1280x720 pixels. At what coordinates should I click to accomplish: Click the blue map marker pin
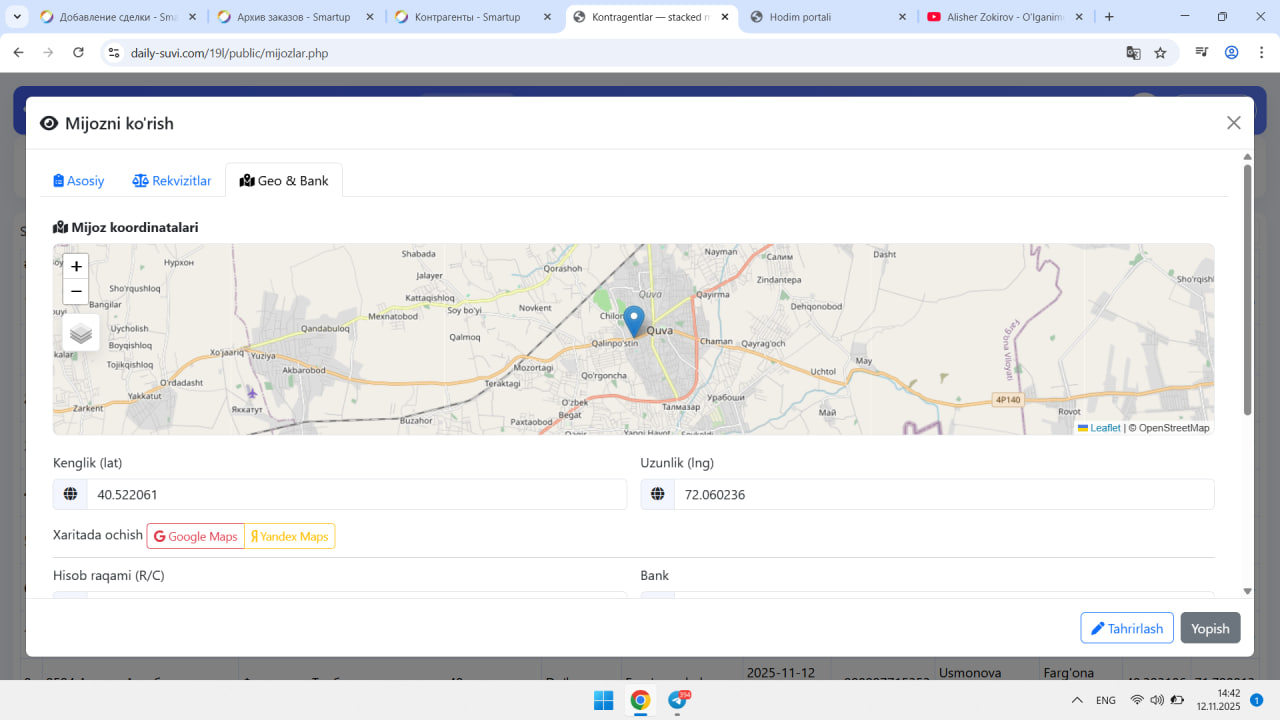(x=633, y=321)
